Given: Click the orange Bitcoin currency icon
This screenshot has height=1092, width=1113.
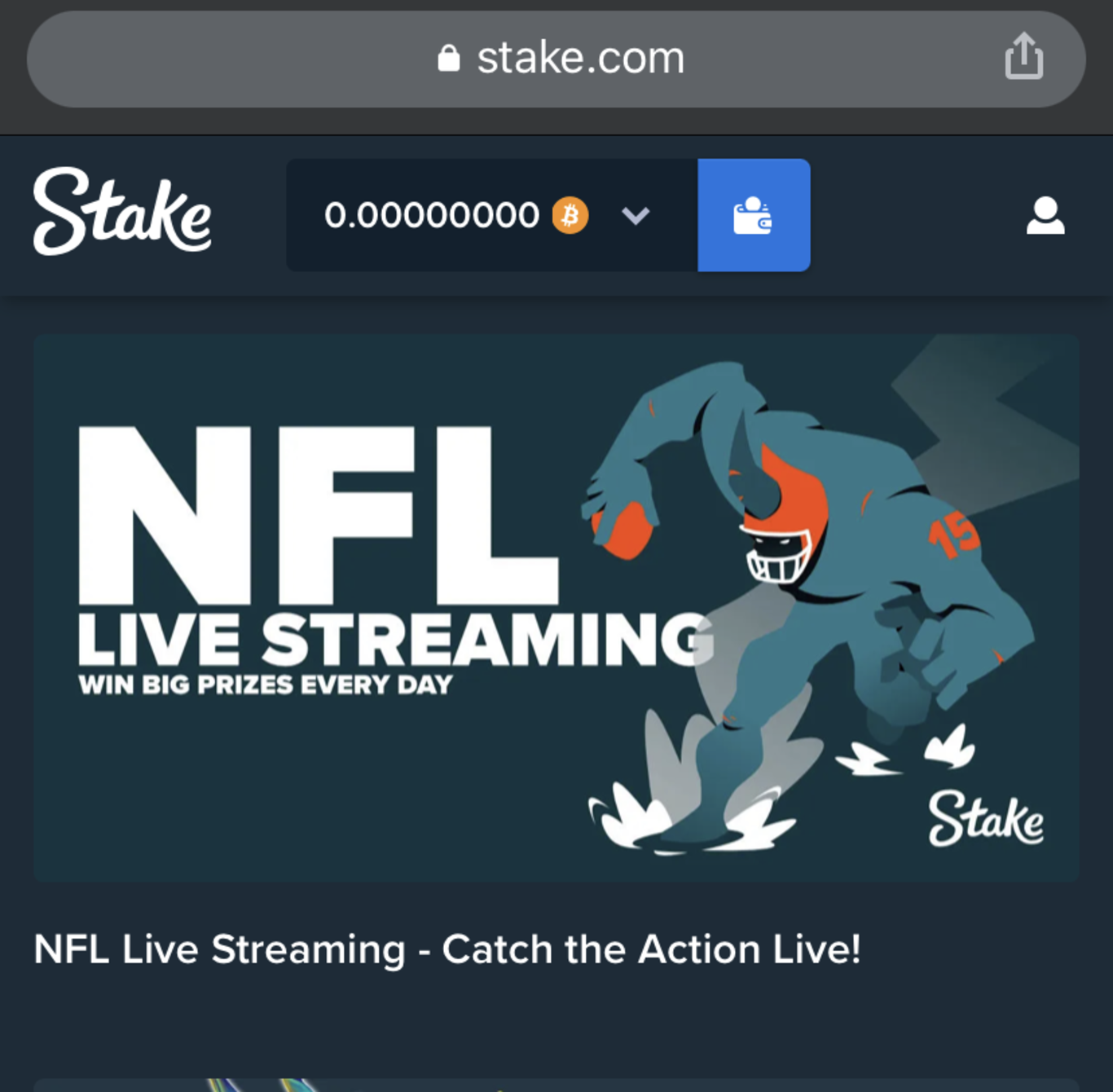Looking at the screenshot, I should pyautogui.click(x=570, y=215).
